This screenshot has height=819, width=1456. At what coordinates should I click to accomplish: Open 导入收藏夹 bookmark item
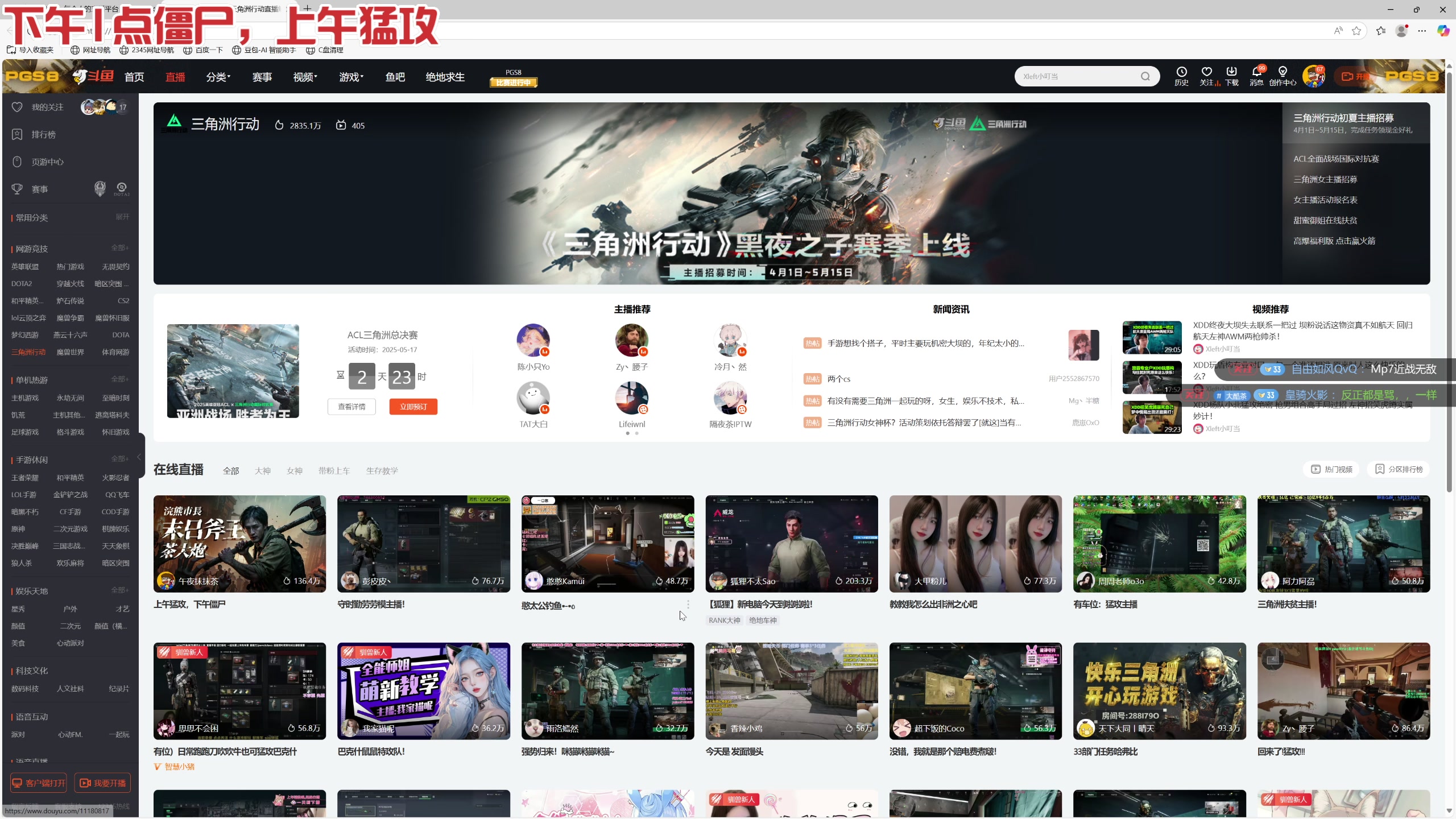pos(30,50)
